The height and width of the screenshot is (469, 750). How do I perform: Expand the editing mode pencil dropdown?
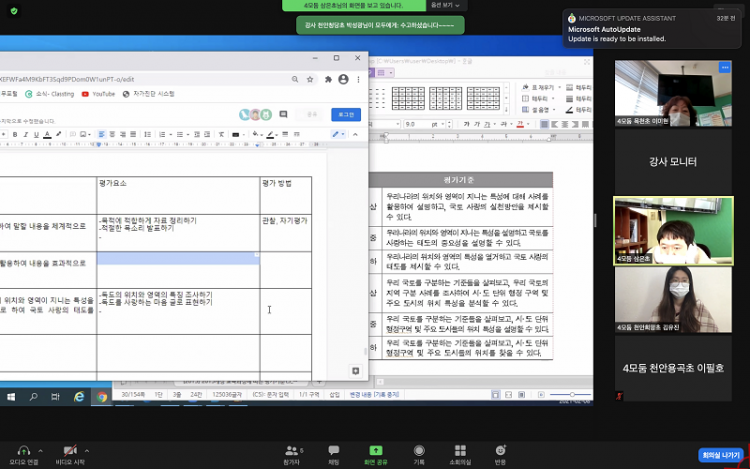point(341,134)
